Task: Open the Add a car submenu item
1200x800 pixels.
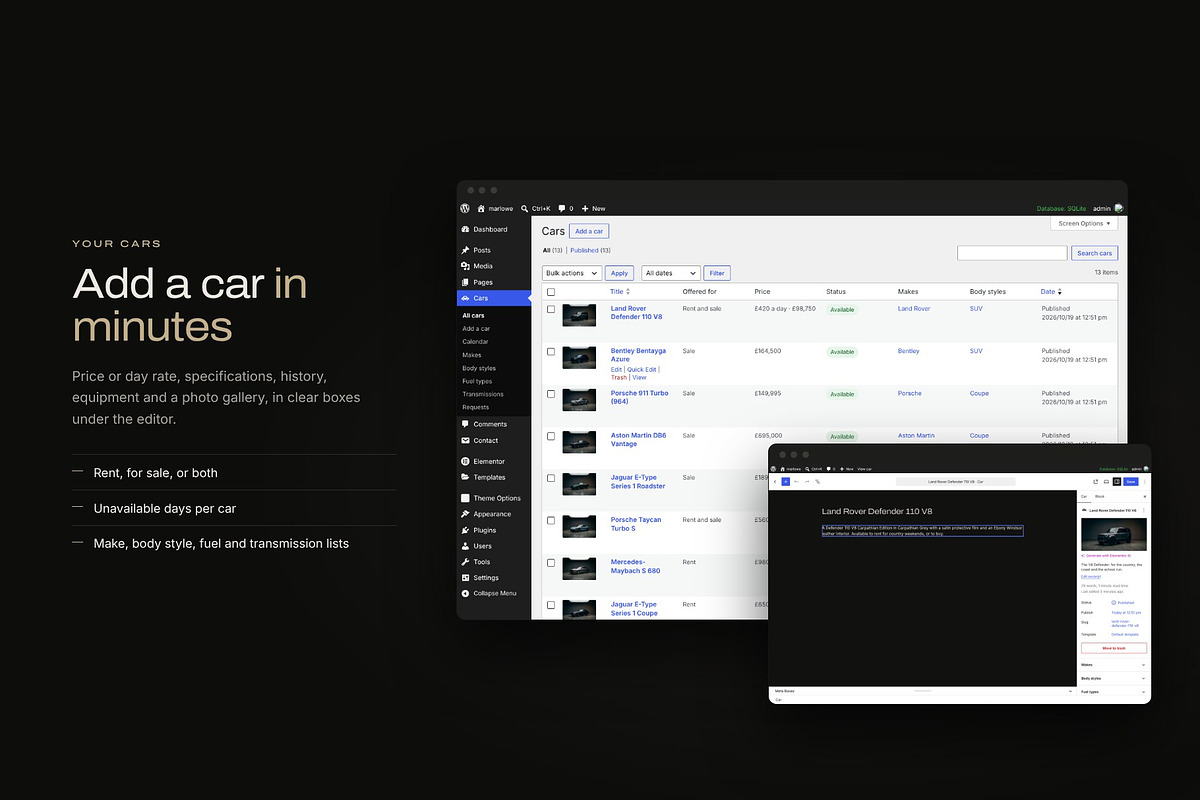Action: click(476, 328)
